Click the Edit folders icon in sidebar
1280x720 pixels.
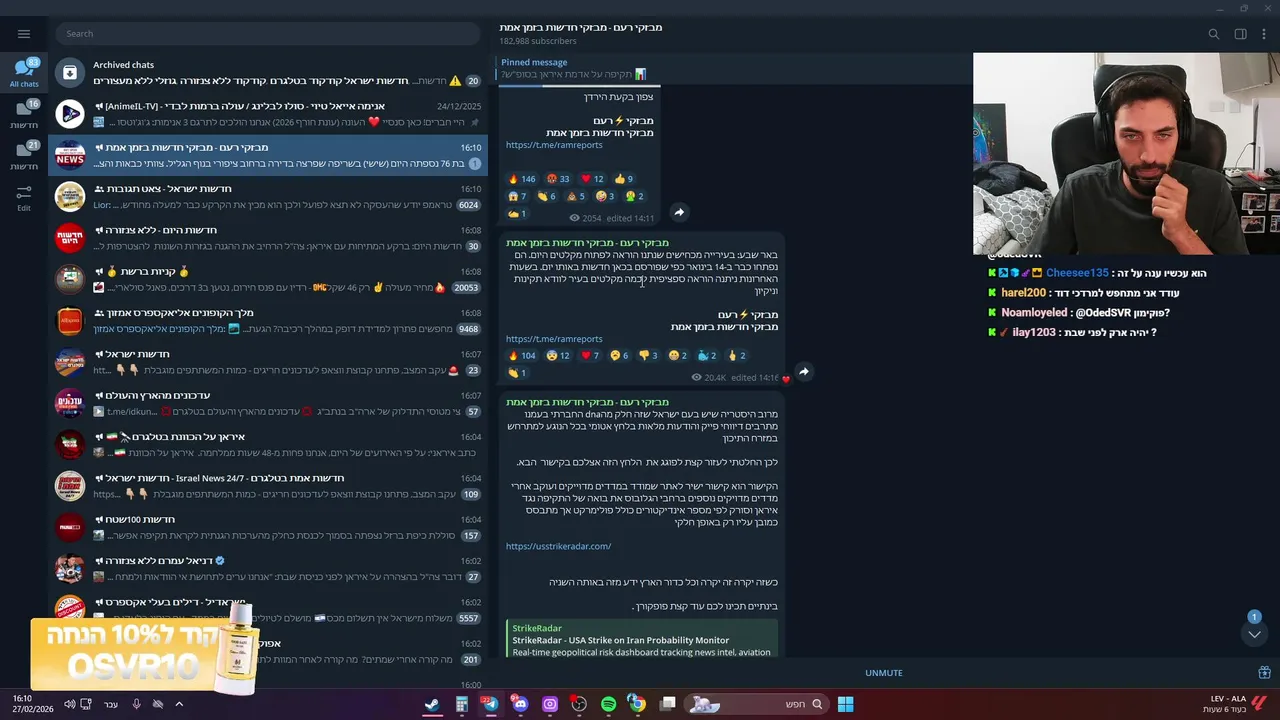(x=24, y=198)
